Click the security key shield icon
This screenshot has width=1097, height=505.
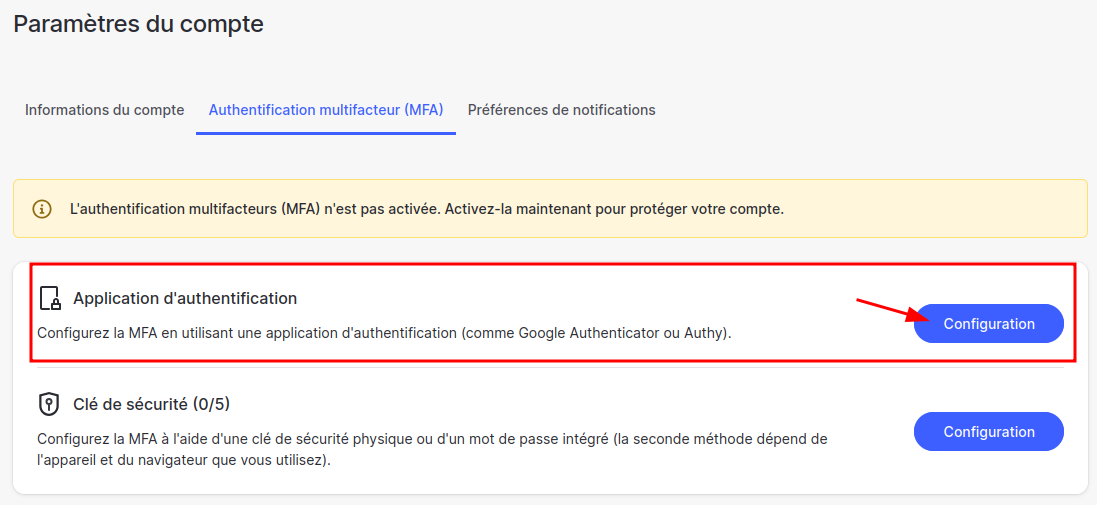point(49,404)
